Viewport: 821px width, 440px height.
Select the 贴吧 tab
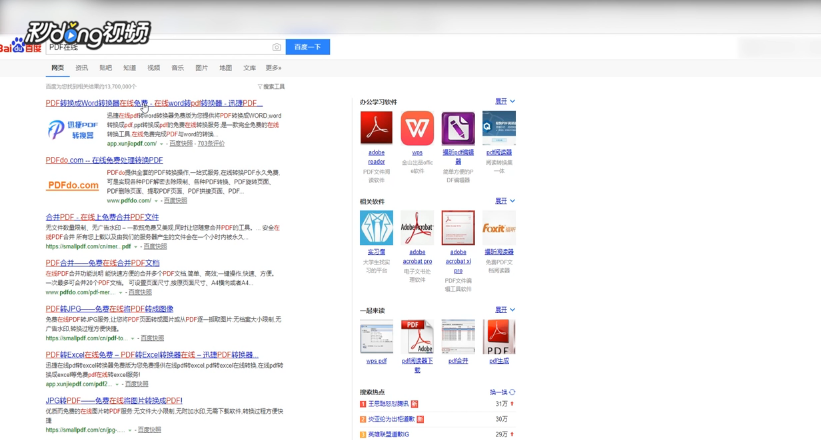pyautogui.click(x=106, y=68)
